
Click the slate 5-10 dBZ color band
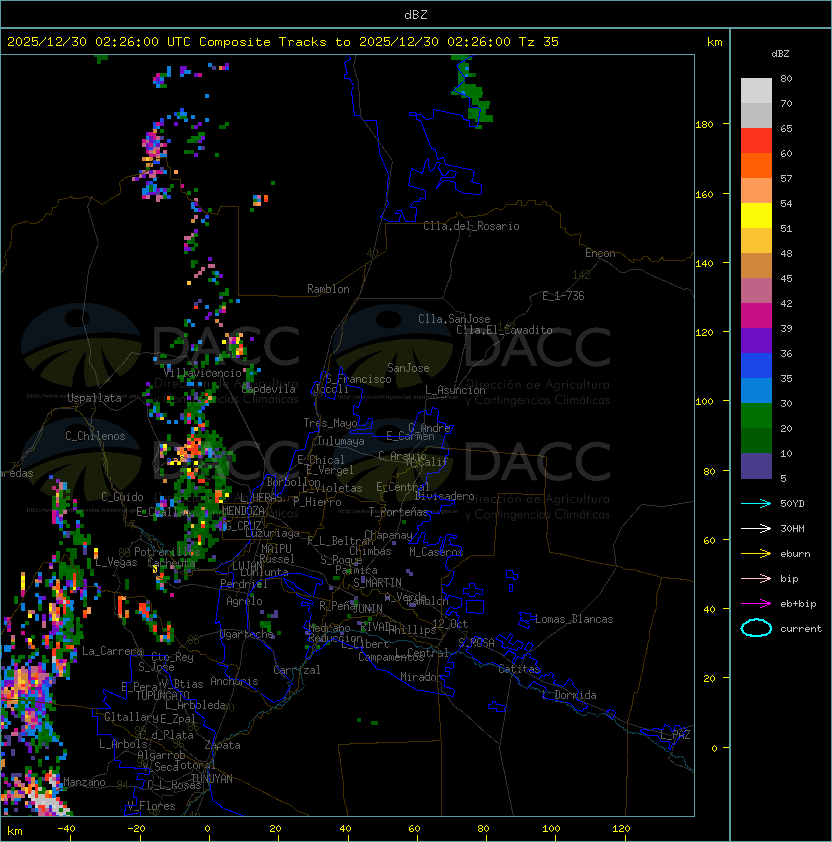coord(756,466)
